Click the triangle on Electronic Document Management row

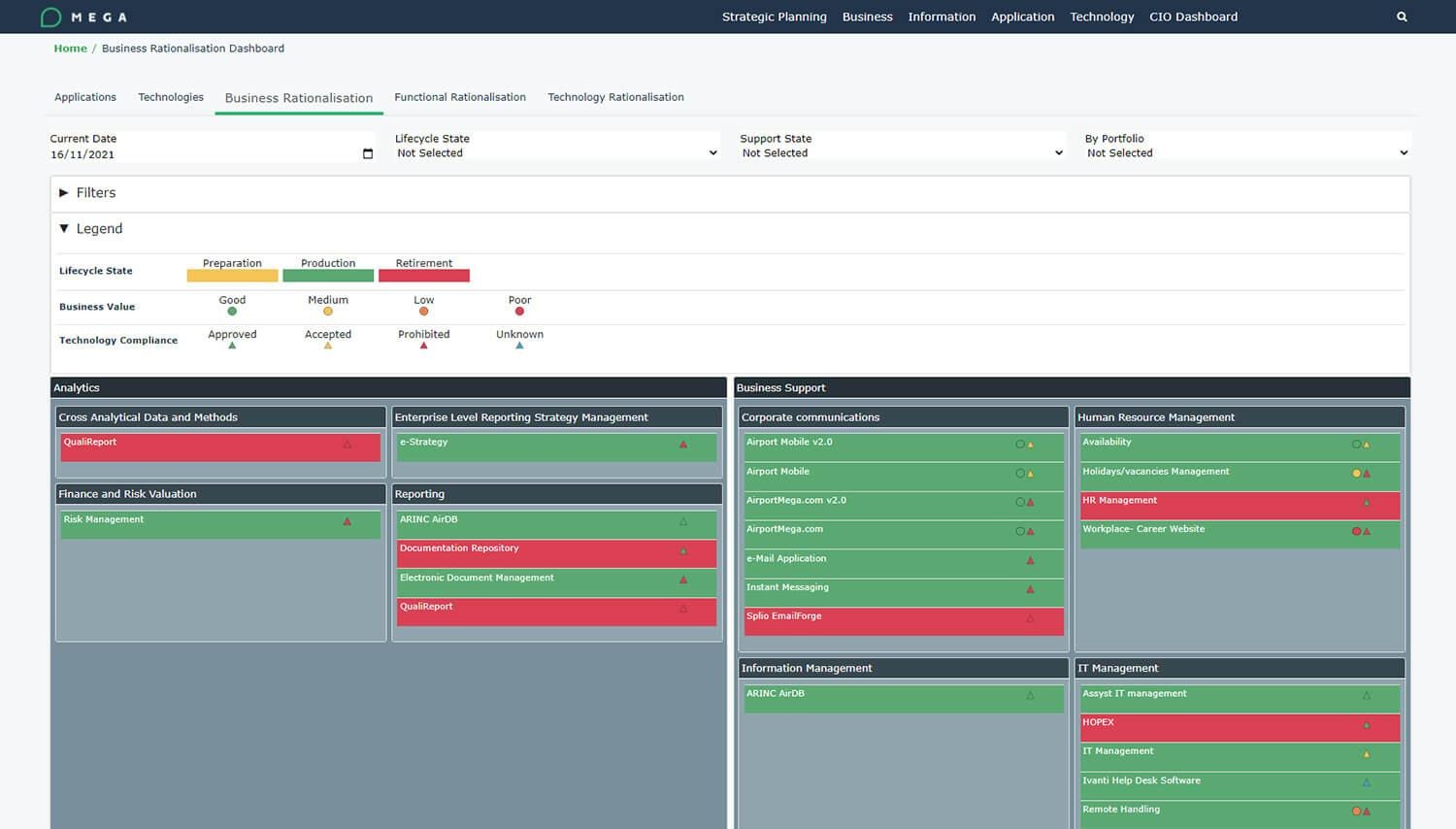[x=683, y=580]
